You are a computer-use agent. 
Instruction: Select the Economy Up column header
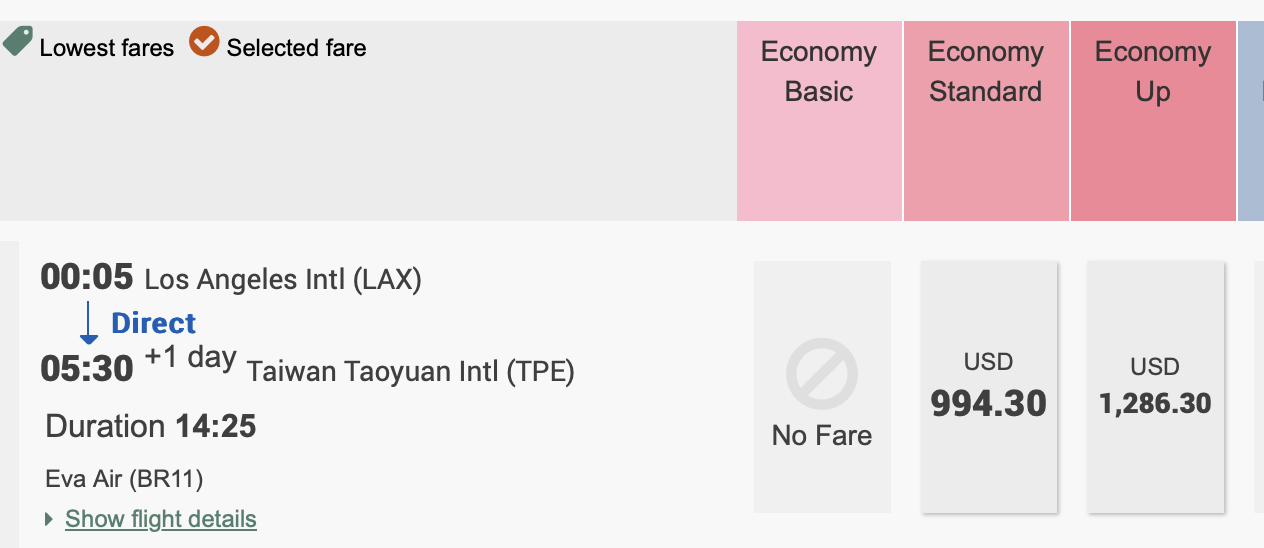coord(1153,72)
